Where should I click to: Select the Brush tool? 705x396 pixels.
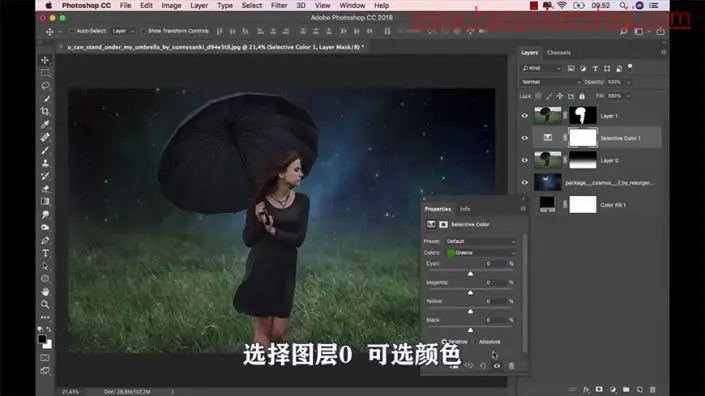click(x=45, y=150)
